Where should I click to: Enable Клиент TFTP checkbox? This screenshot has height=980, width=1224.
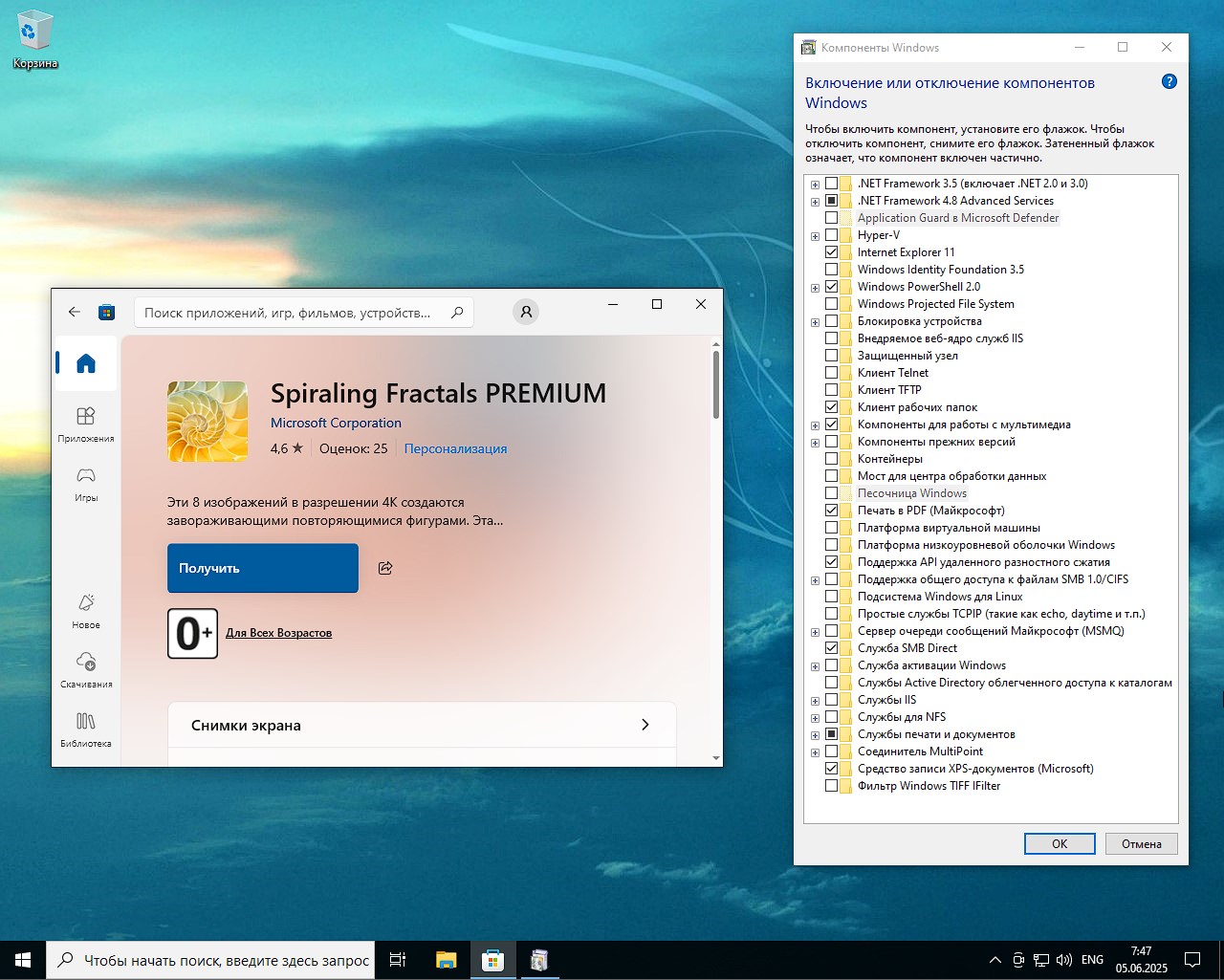[831, 390]
